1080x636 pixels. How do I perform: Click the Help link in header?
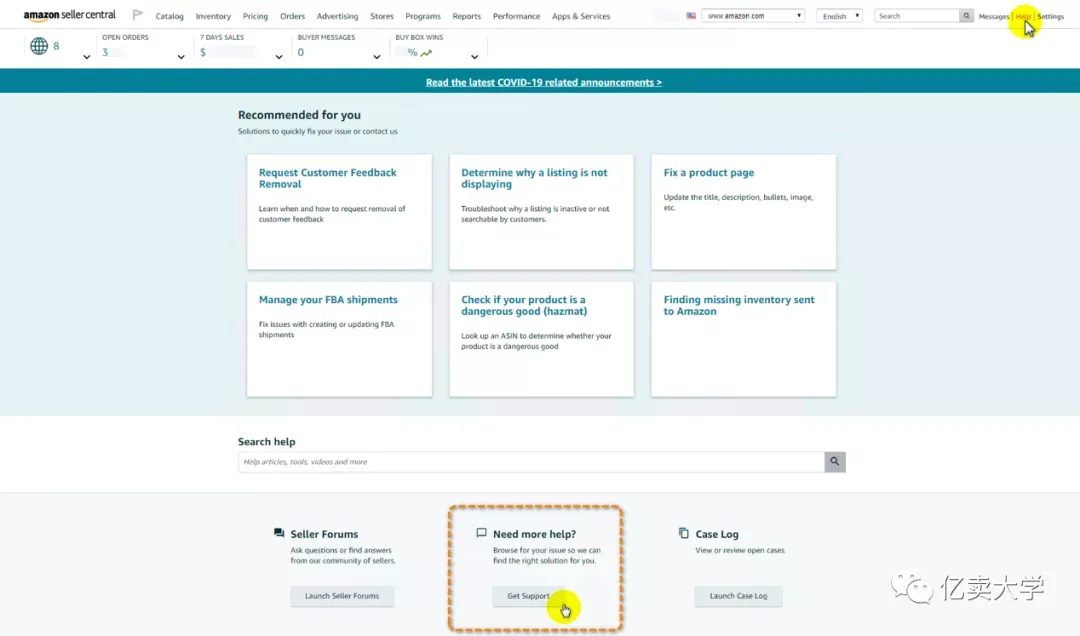[1023, 16]
